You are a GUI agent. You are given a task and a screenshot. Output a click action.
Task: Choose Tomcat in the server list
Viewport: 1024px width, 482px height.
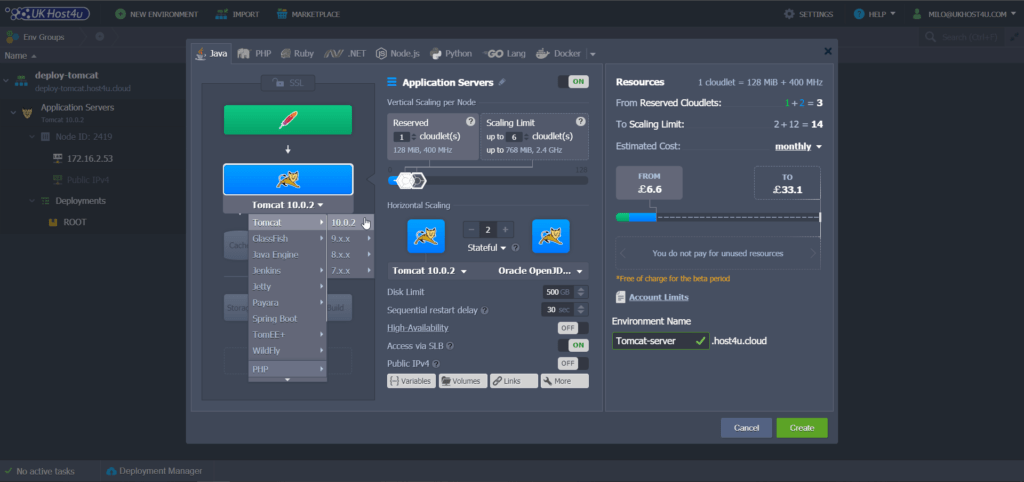click(287, 223)
